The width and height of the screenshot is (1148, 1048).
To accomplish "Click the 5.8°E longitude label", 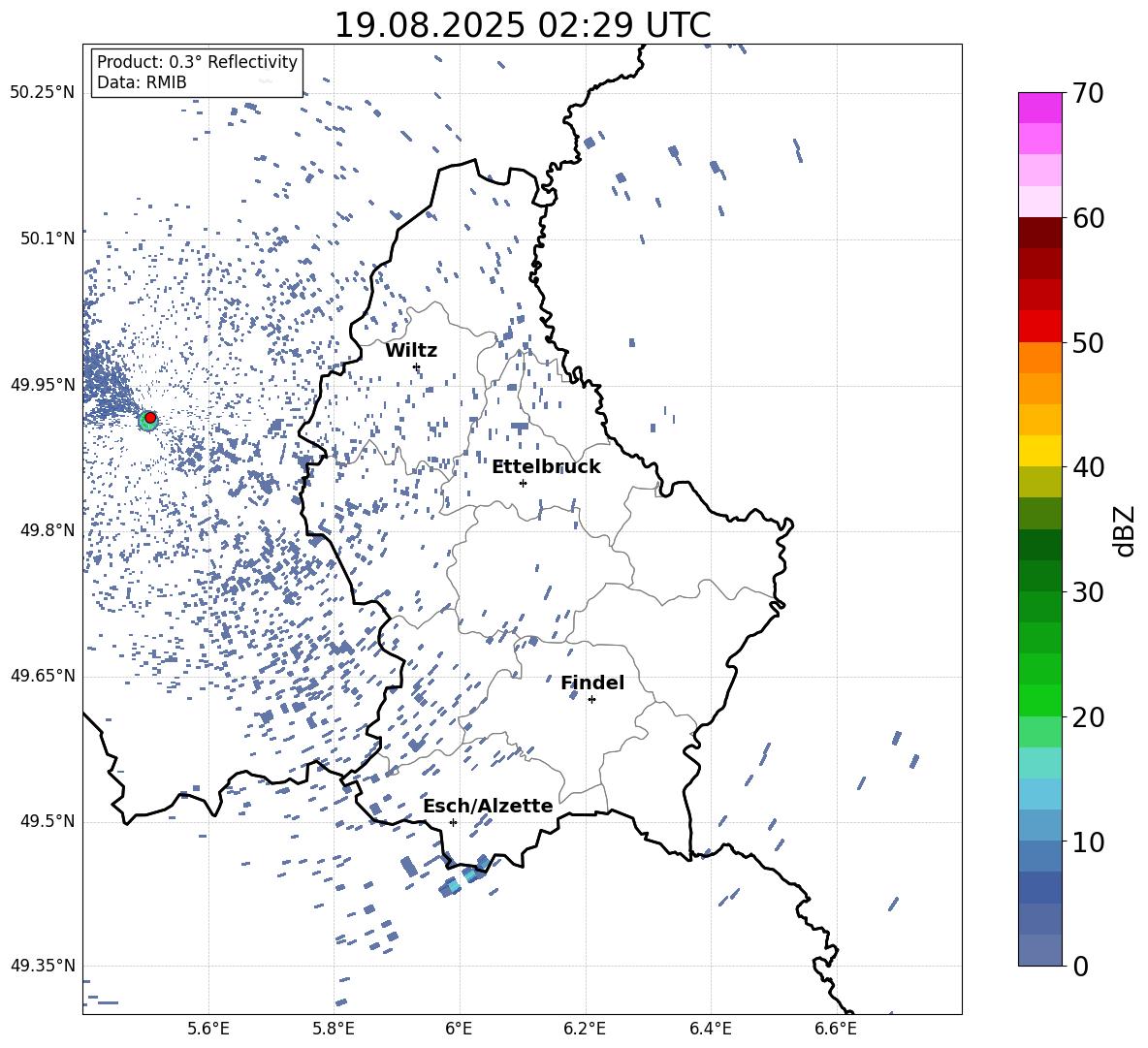I will 334,1029.
